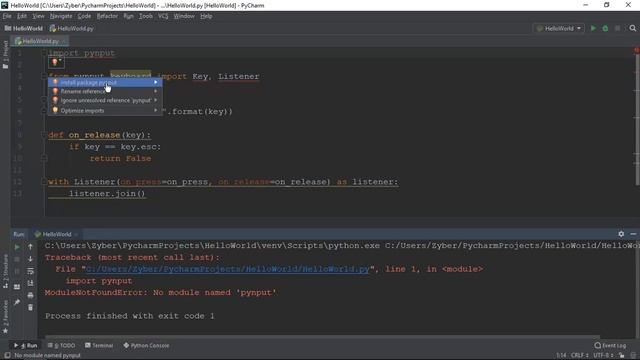Go down the stack trace with the down arrow

(x=30, y=259)
